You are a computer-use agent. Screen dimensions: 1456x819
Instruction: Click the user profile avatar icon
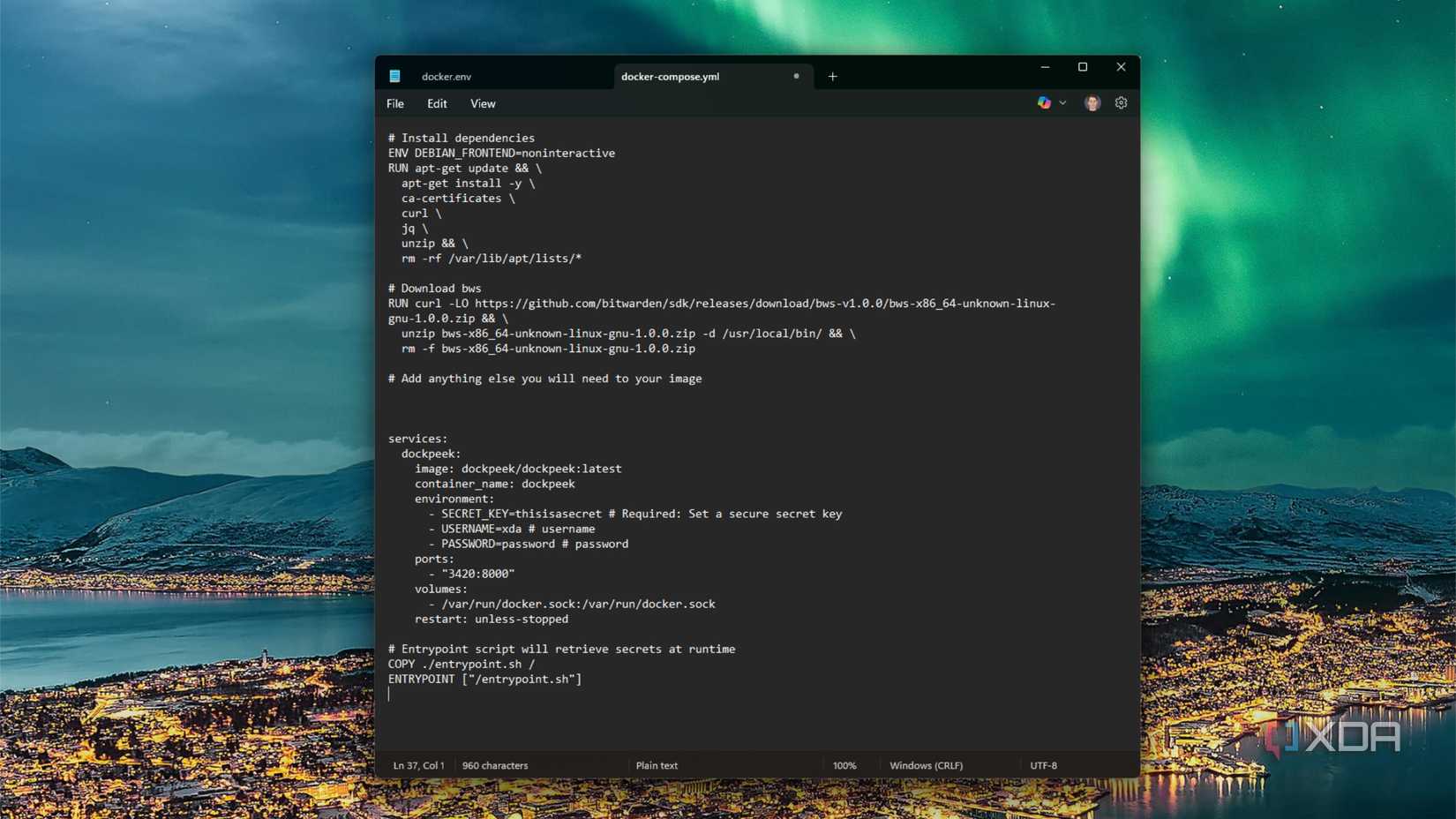[x=1092, y=102]
